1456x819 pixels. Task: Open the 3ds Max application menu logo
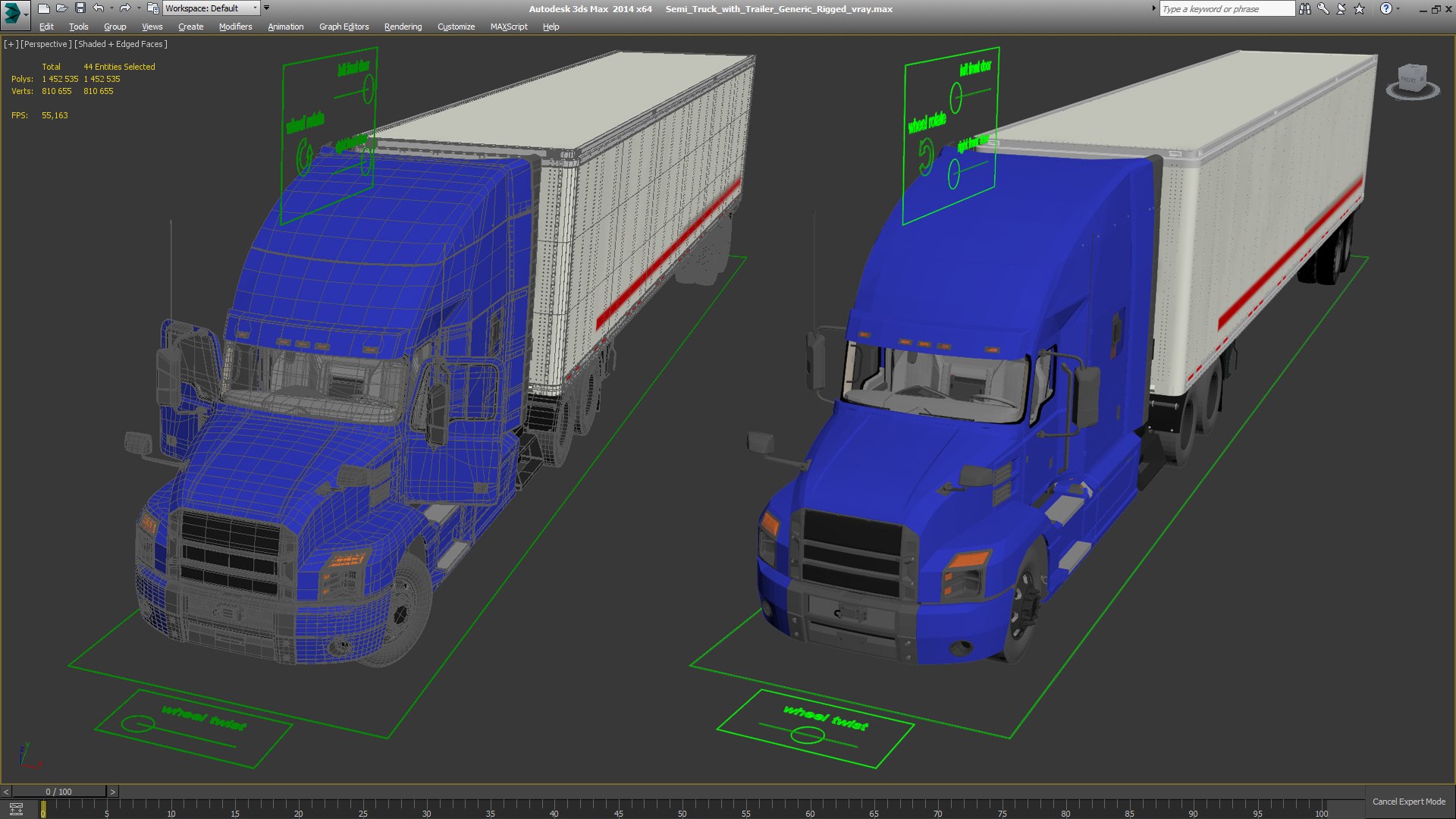[14, 14]
